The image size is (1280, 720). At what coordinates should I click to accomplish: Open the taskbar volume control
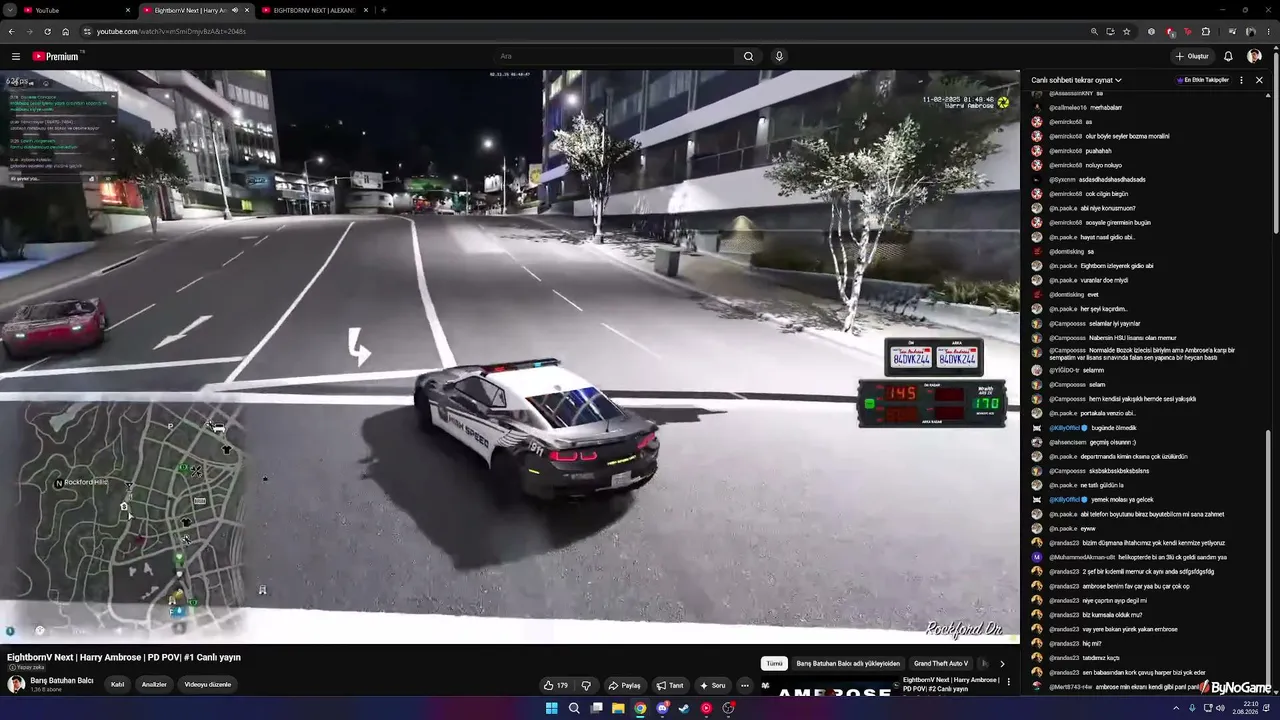point(1220,708)
